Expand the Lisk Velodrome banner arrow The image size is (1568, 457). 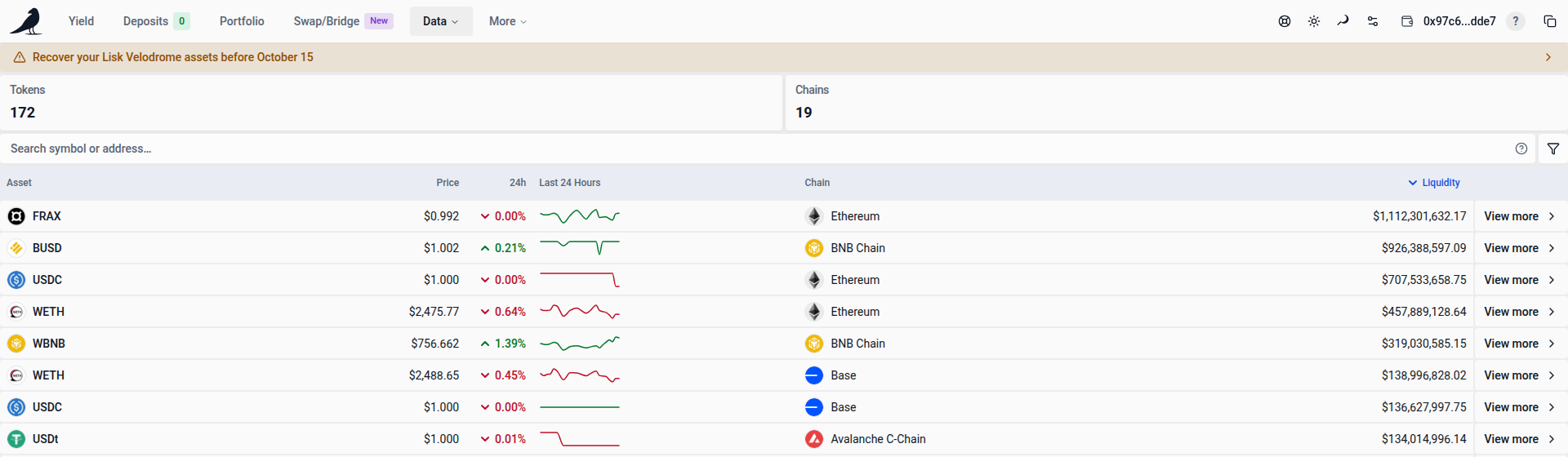point(1548,57)
